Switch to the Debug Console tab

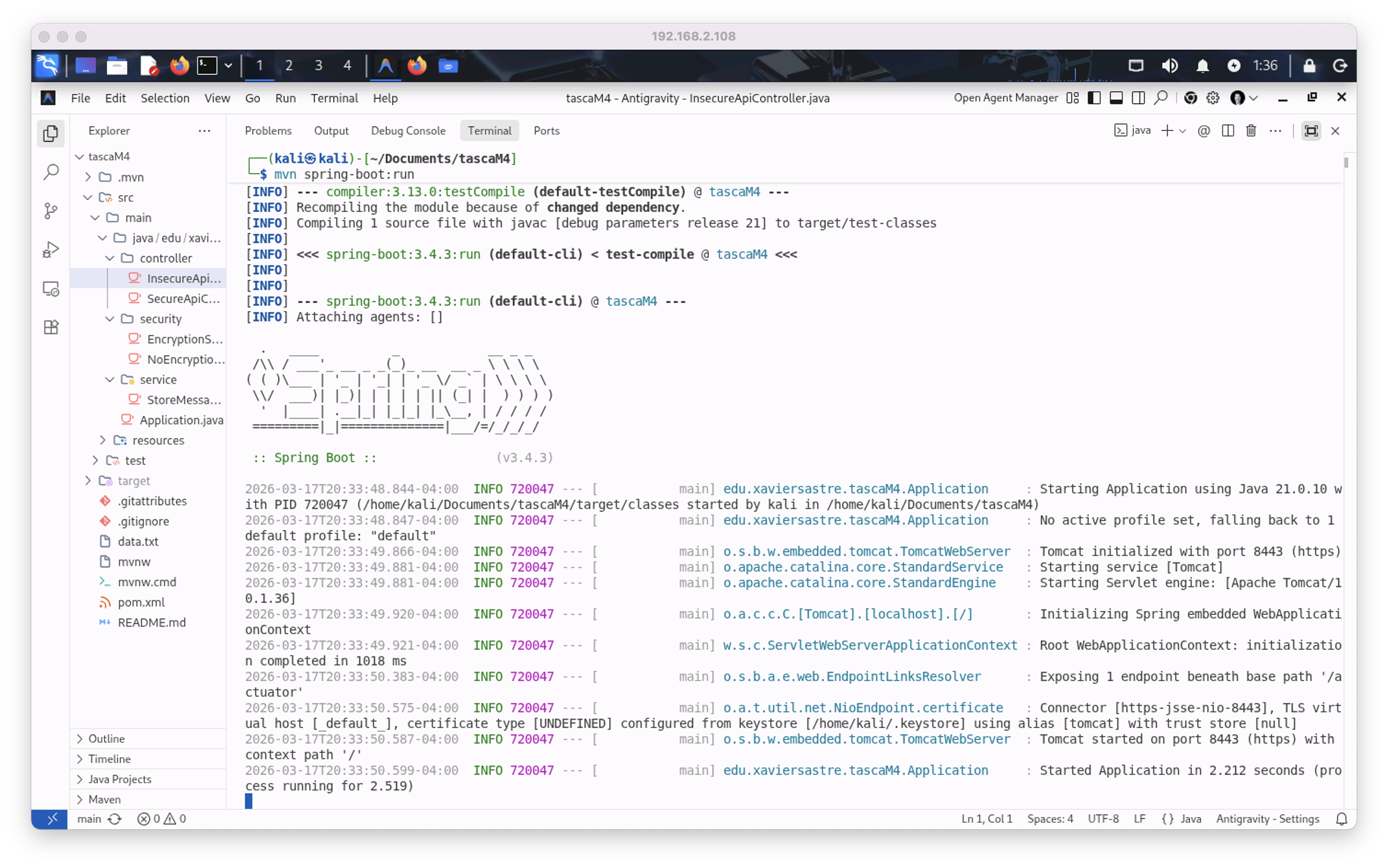tap(408, 131)
